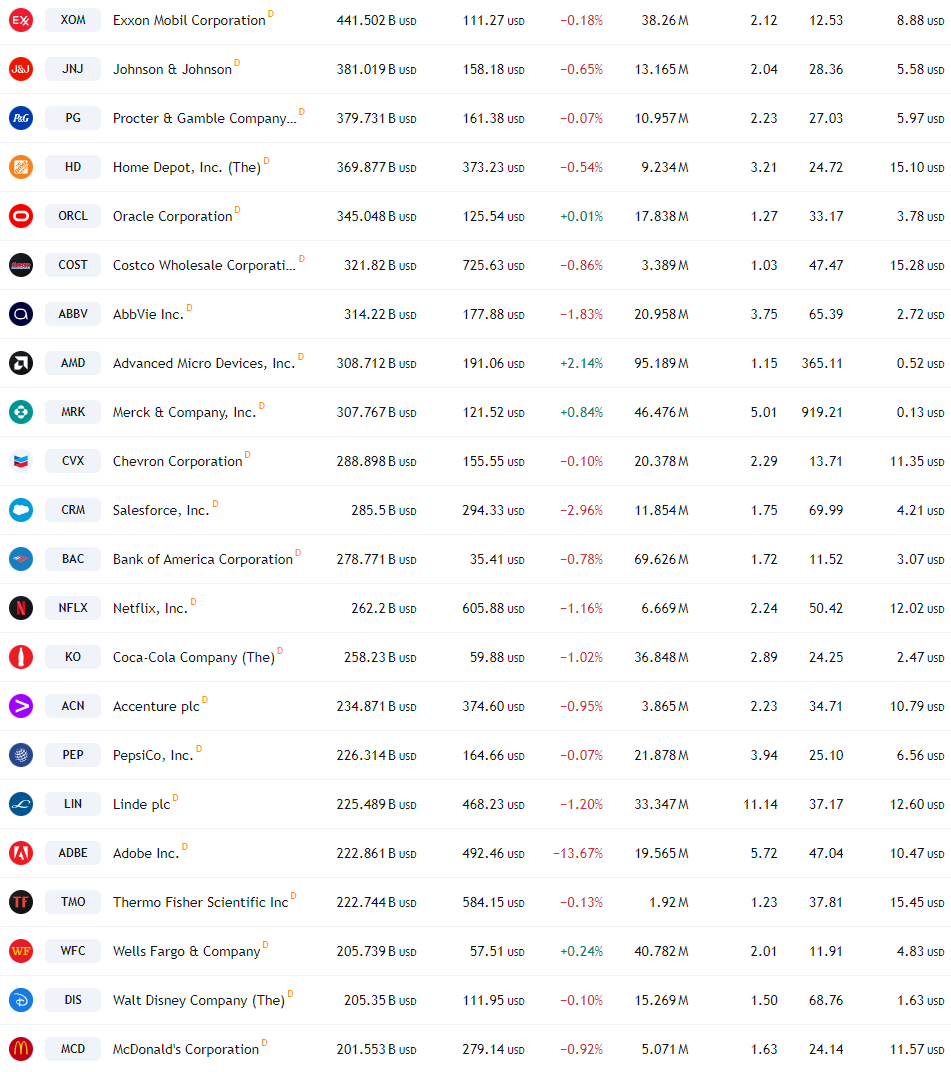
Task: Select the AMD ticker badge
Action: coord(73,363)
